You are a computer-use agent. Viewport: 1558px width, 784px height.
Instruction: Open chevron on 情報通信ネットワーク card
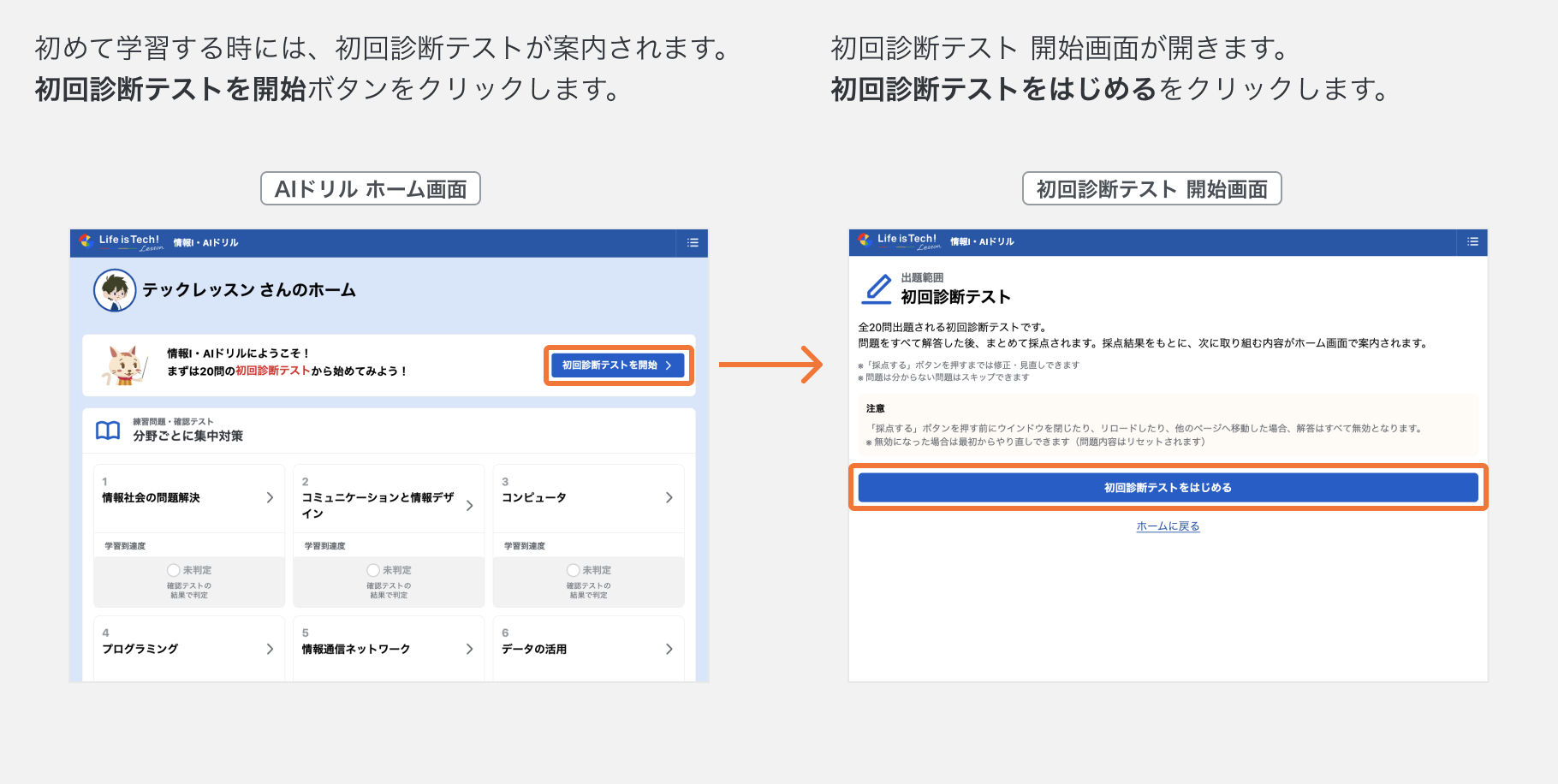(x=469, y=650)
